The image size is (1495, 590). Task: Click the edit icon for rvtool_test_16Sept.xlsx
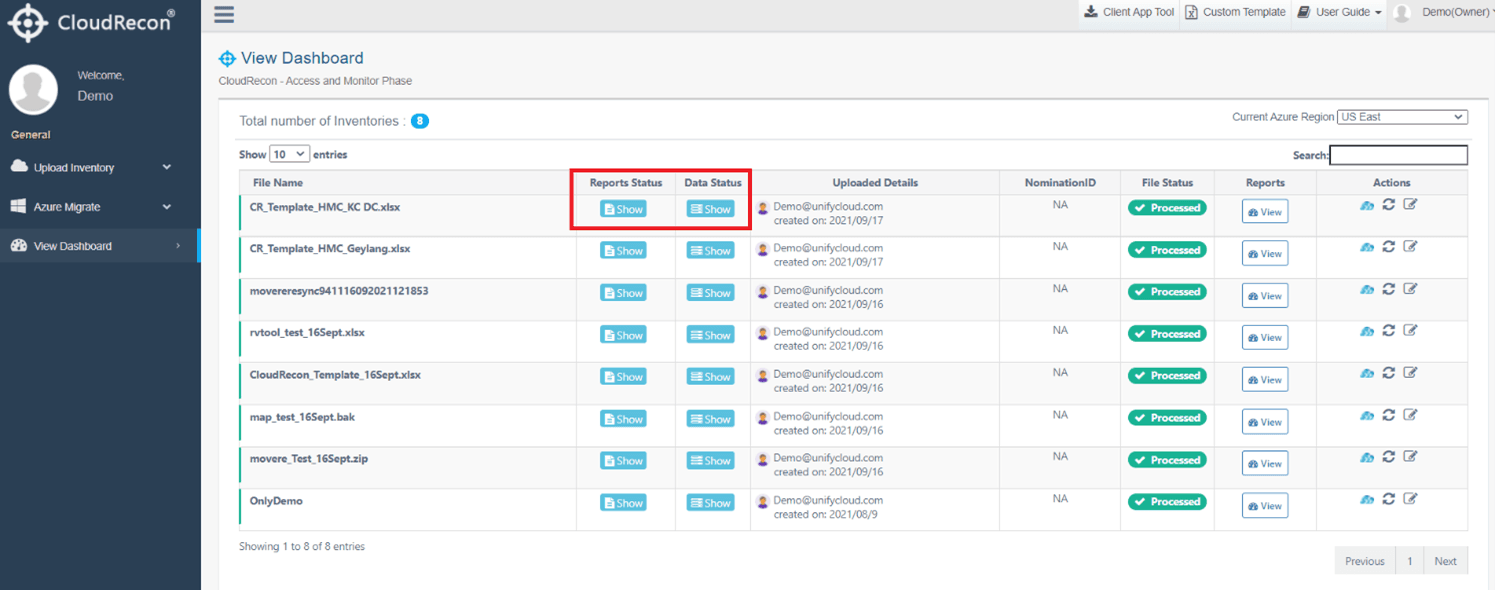1410,331
